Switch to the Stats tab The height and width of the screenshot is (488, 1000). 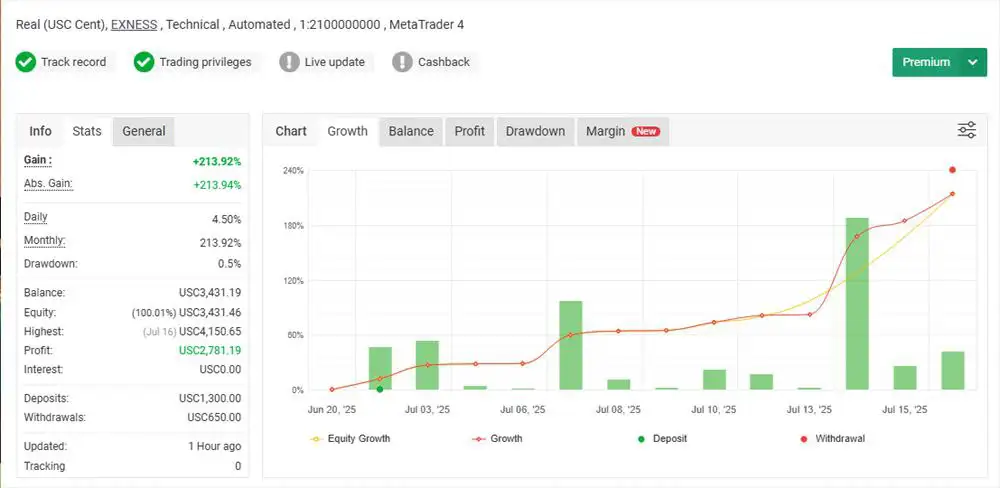(87, 131)
